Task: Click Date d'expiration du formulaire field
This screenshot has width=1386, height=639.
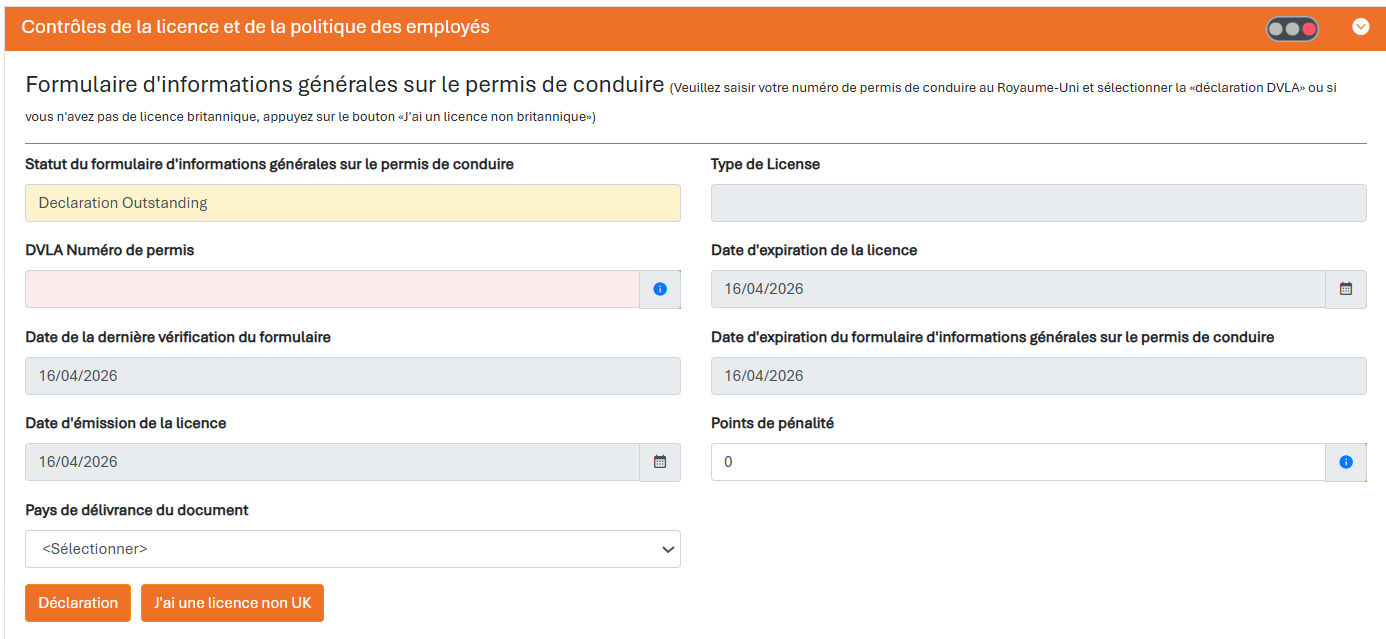Action: (1039, 376)
